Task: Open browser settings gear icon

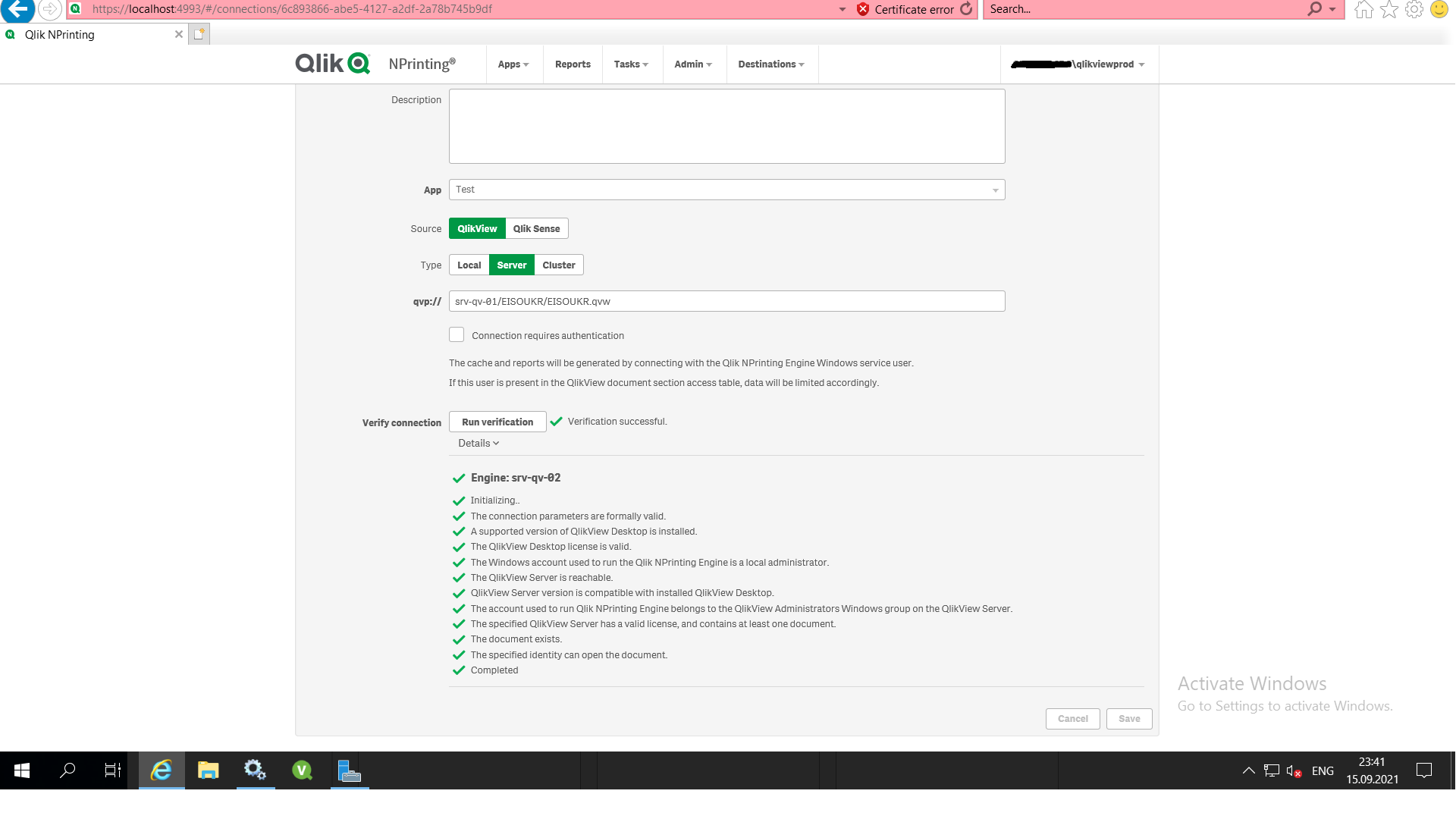Action: [1414, 9]
